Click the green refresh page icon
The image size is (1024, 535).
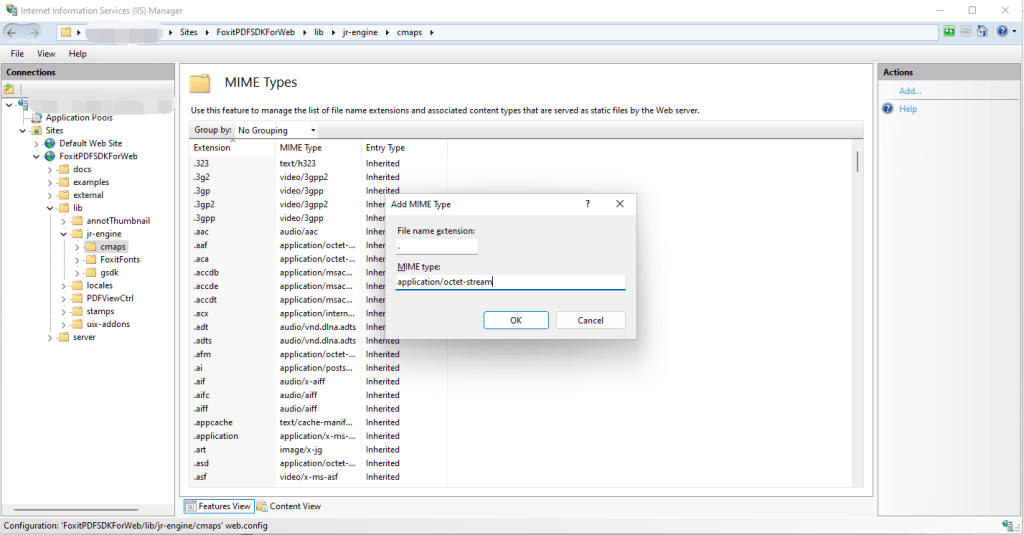click(x=949, y=31)
